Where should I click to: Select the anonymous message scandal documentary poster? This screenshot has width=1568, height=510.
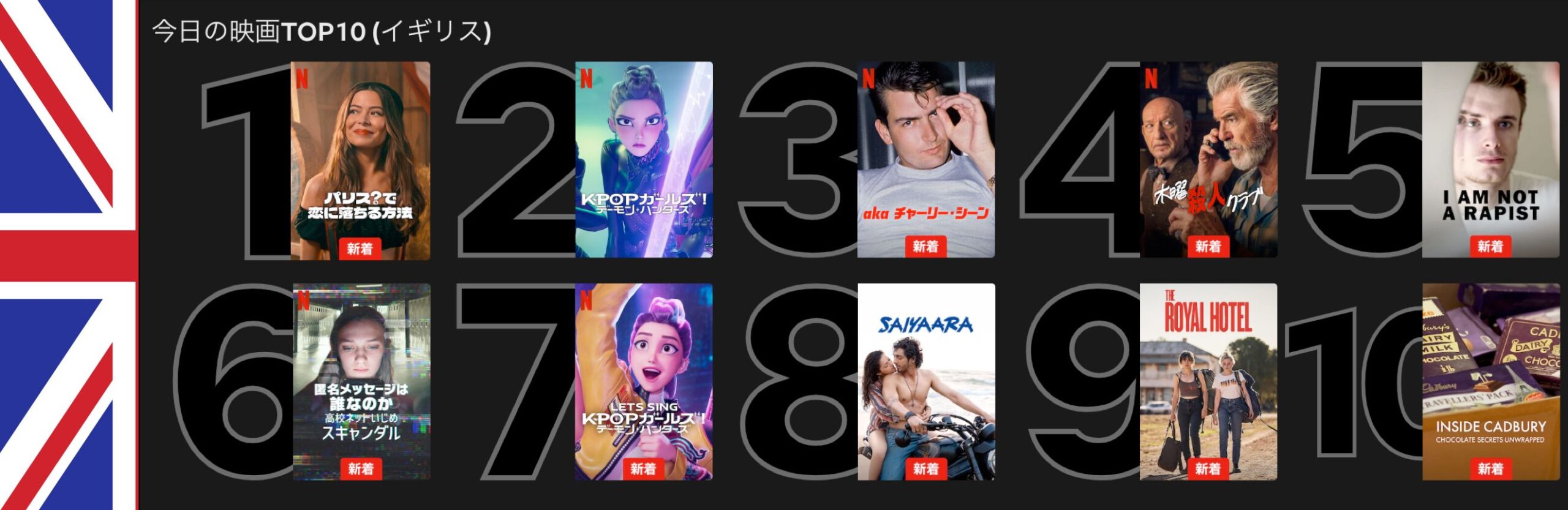click(361, 381)
